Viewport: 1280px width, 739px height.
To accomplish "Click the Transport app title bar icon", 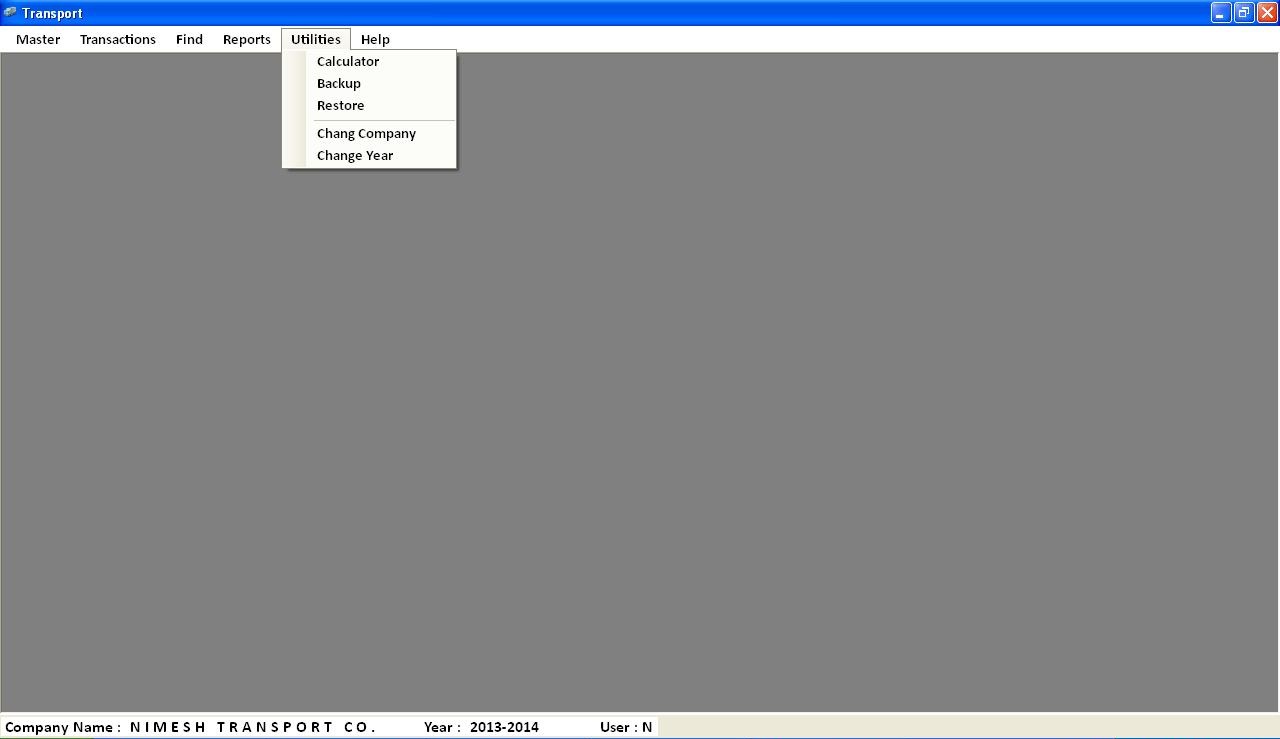I will click(10, 13).
